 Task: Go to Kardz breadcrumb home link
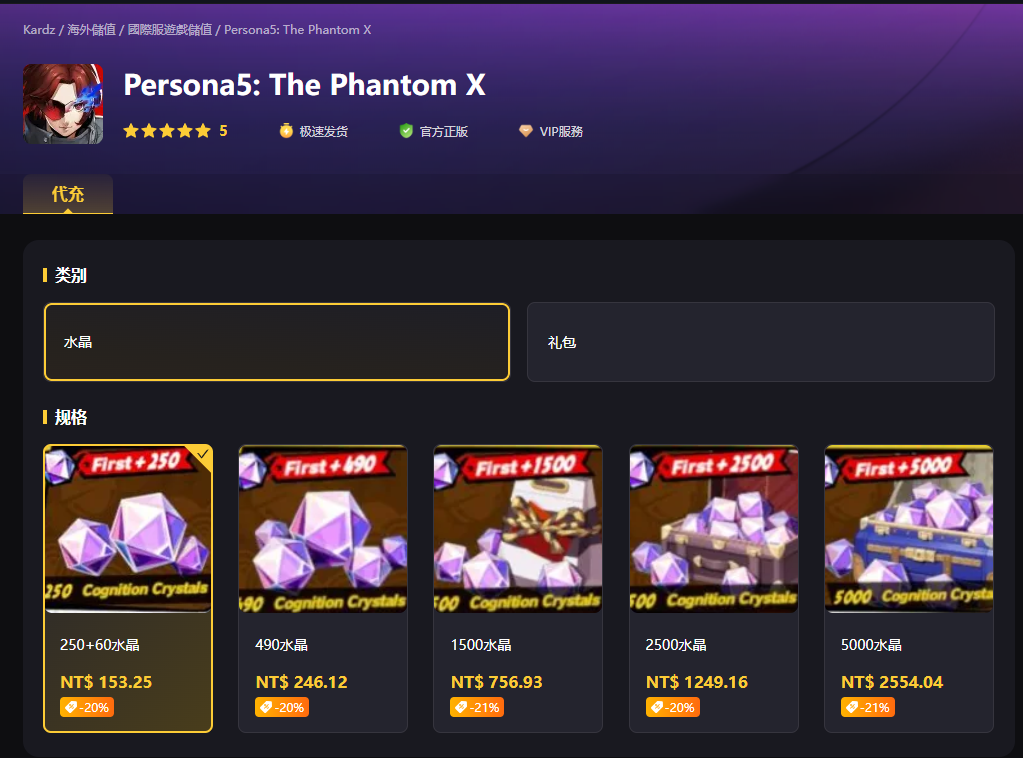pos(39,30)
